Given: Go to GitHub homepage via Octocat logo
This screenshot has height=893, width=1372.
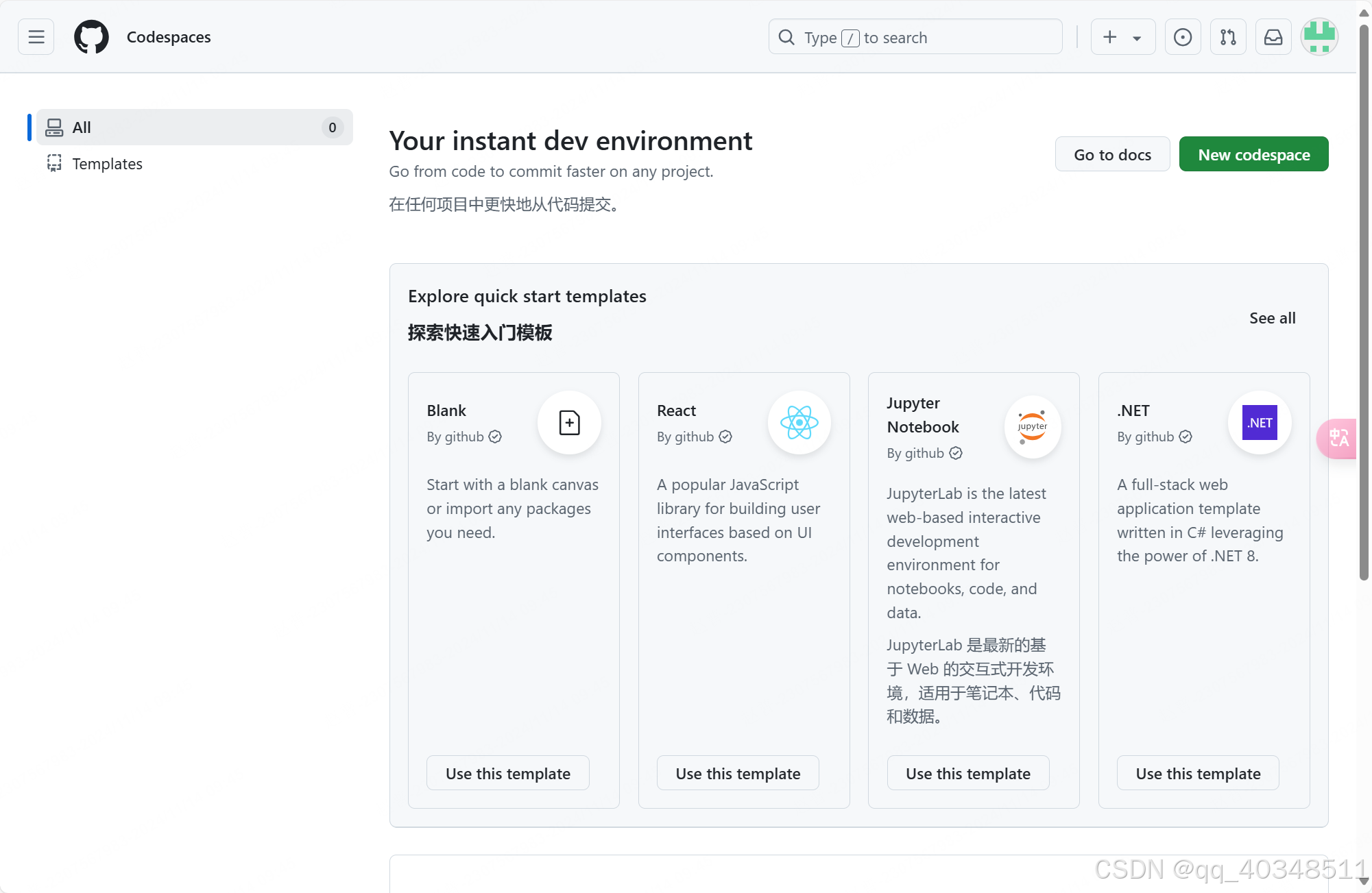Looking at the screenshot, I should click(91, 37).
